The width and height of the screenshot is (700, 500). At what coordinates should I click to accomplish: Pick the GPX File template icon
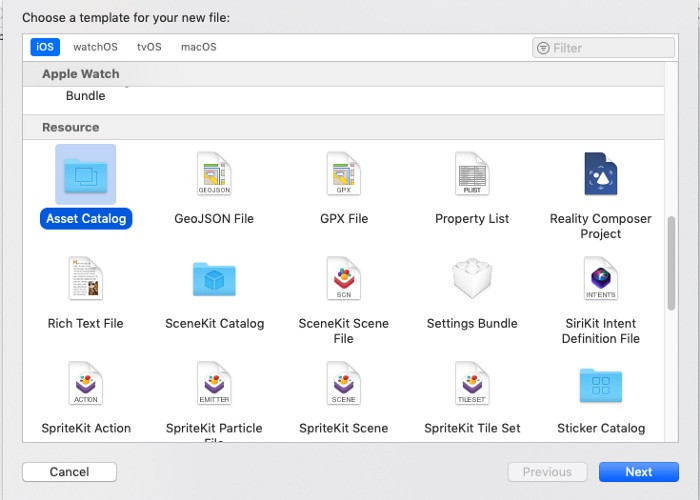[343, 174]
